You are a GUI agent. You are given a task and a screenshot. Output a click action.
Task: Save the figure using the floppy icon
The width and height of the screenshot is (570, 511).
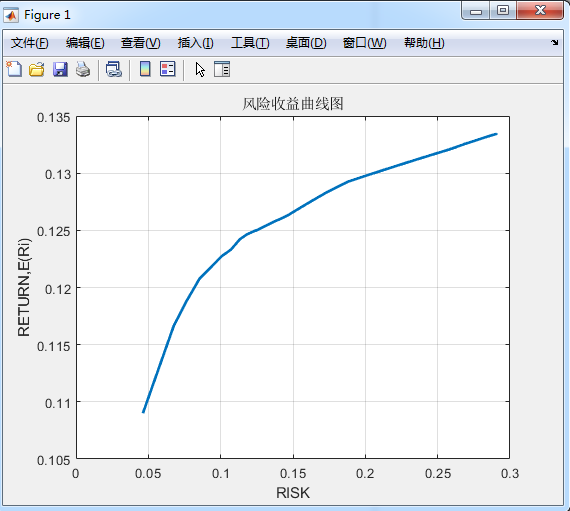tap(60, 69)
